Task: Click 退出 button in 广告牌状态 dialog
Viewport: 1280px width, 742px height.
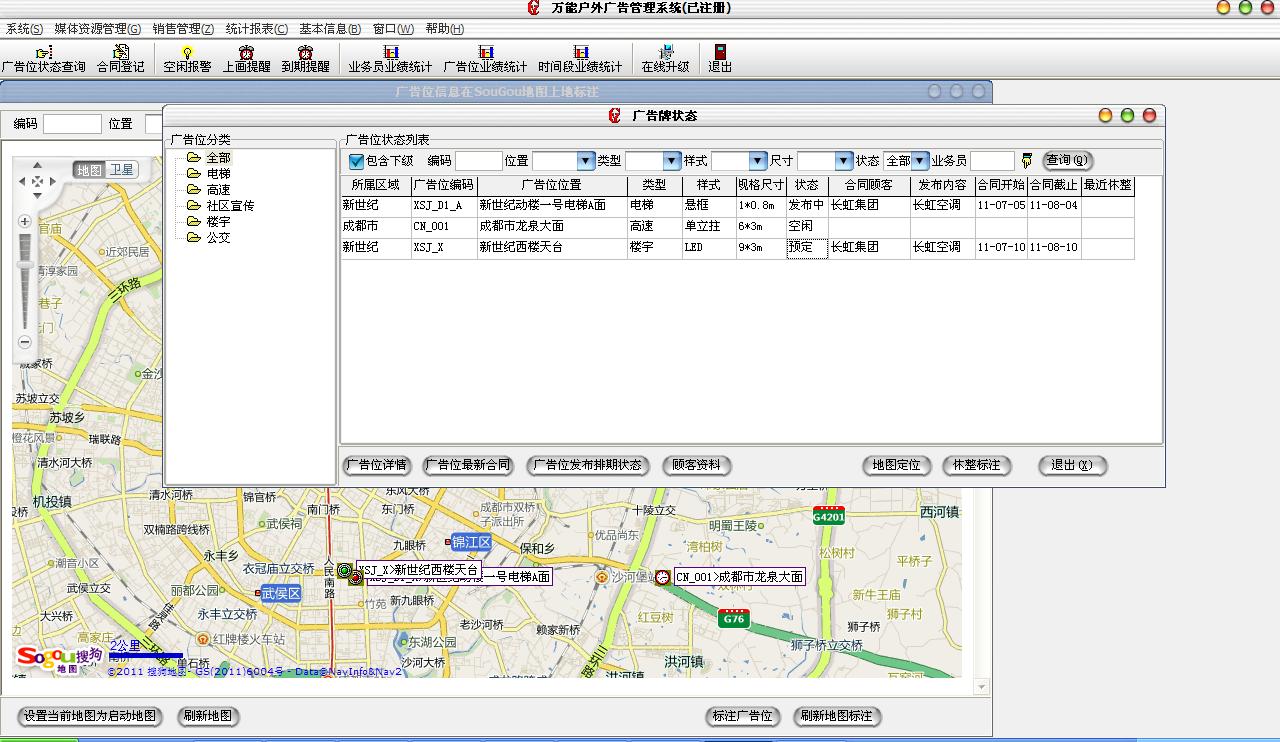Action: pyautogui.click(x=1072, y=465)
